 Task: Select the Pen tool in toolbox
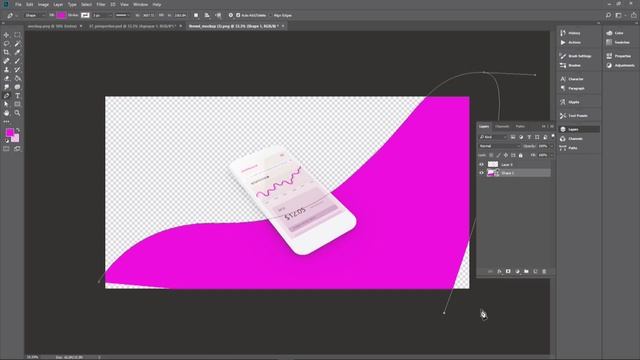tap(7, 96)
